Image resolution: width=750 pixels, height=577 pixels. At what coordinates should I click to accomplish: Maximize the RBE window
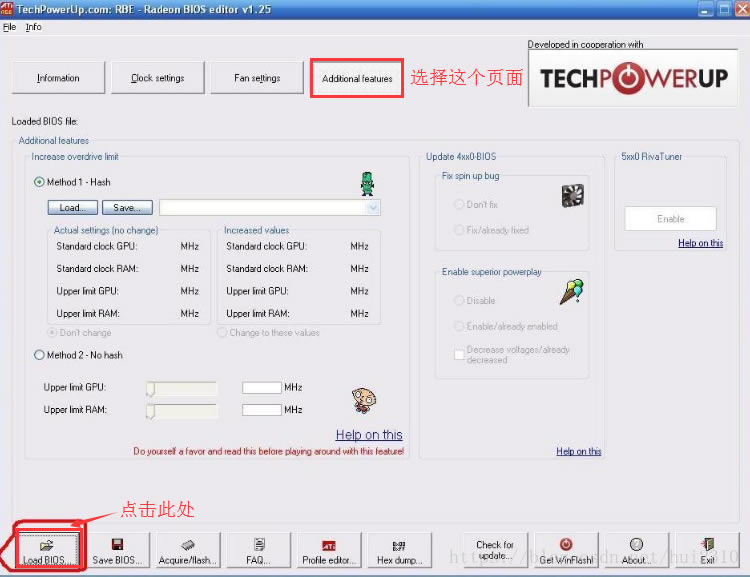click(x=725, y=9)
